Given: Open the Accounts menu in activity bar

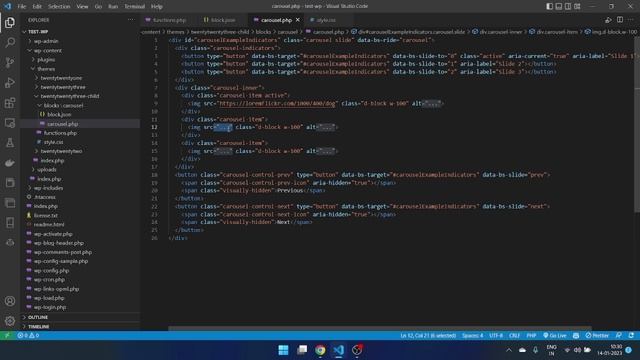Looking at the screenshot, I should tap(10, 301).
